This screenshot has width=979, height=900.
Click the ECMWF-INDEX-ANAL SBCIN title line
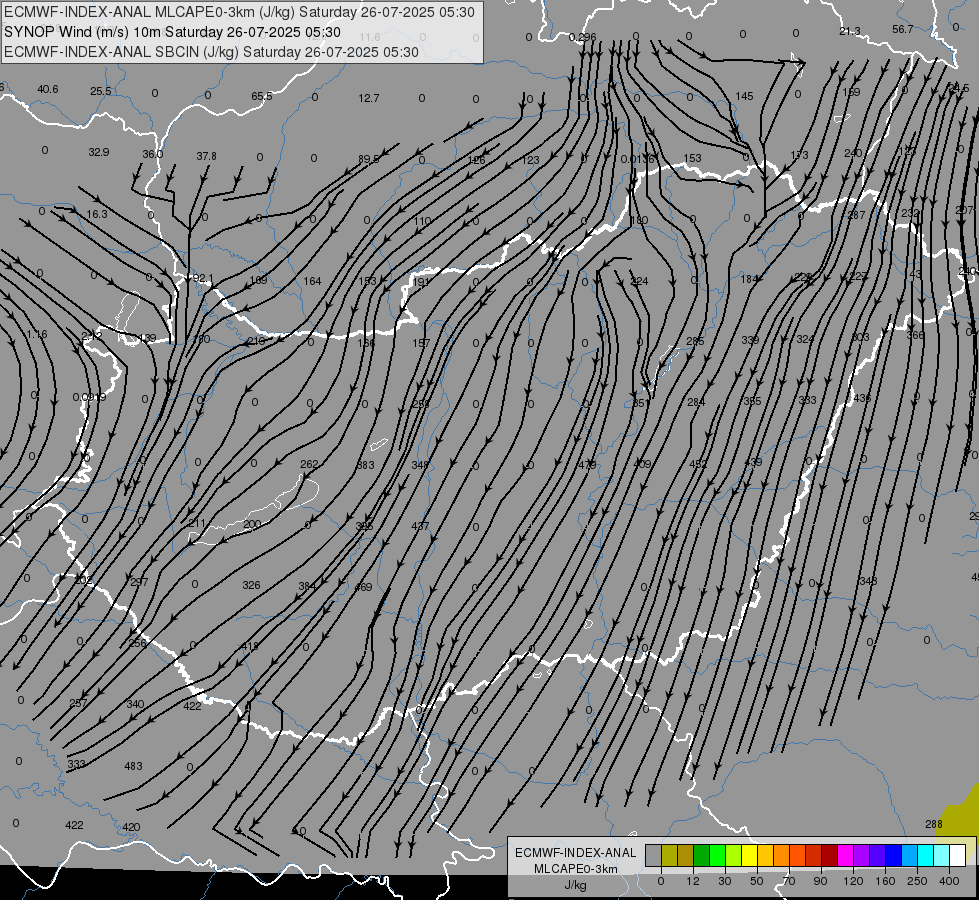(211, 52)
